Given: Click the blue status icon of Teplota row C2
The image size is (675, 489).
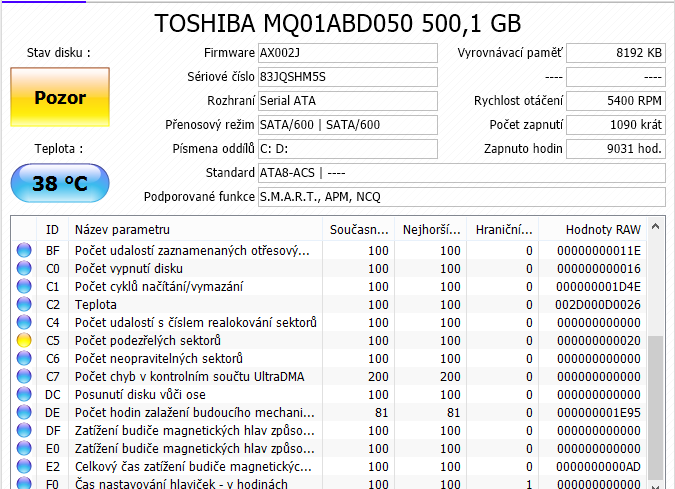Looking at the screenshot, I should pyautogui.click(x=24, y=304).
